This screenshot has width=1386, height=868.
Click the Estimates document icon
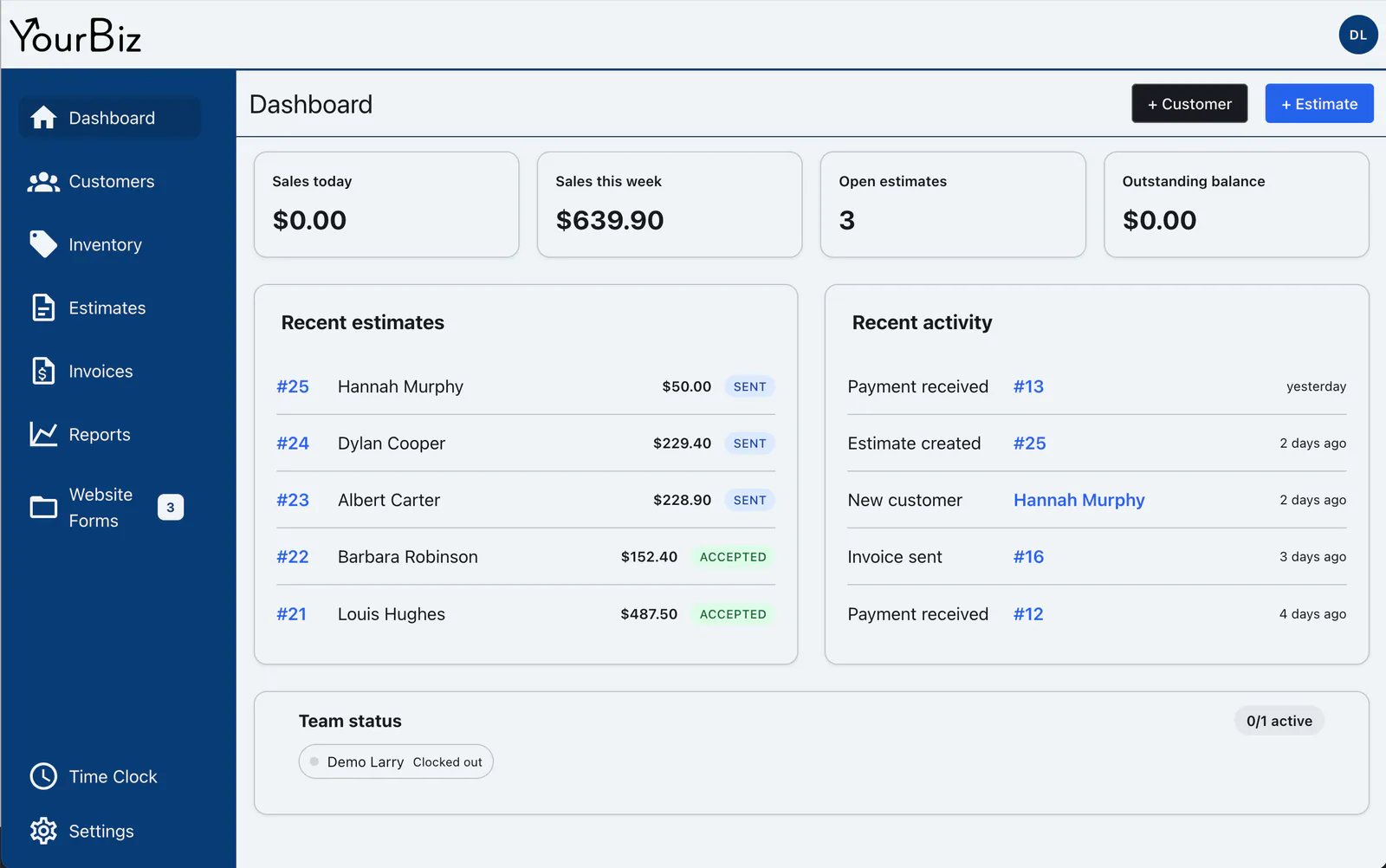tap(43, 308)
